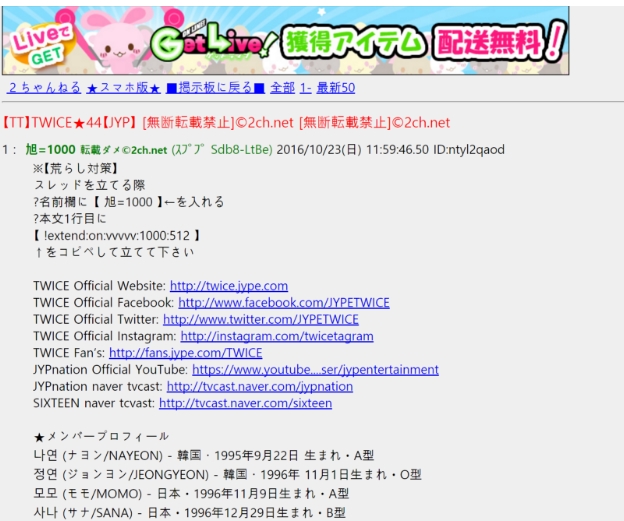The height and width of the screenshot is (521, 624).
Task: Open JYPnation YouTube jypentertainment link
Action: click(x=315, y=369)
